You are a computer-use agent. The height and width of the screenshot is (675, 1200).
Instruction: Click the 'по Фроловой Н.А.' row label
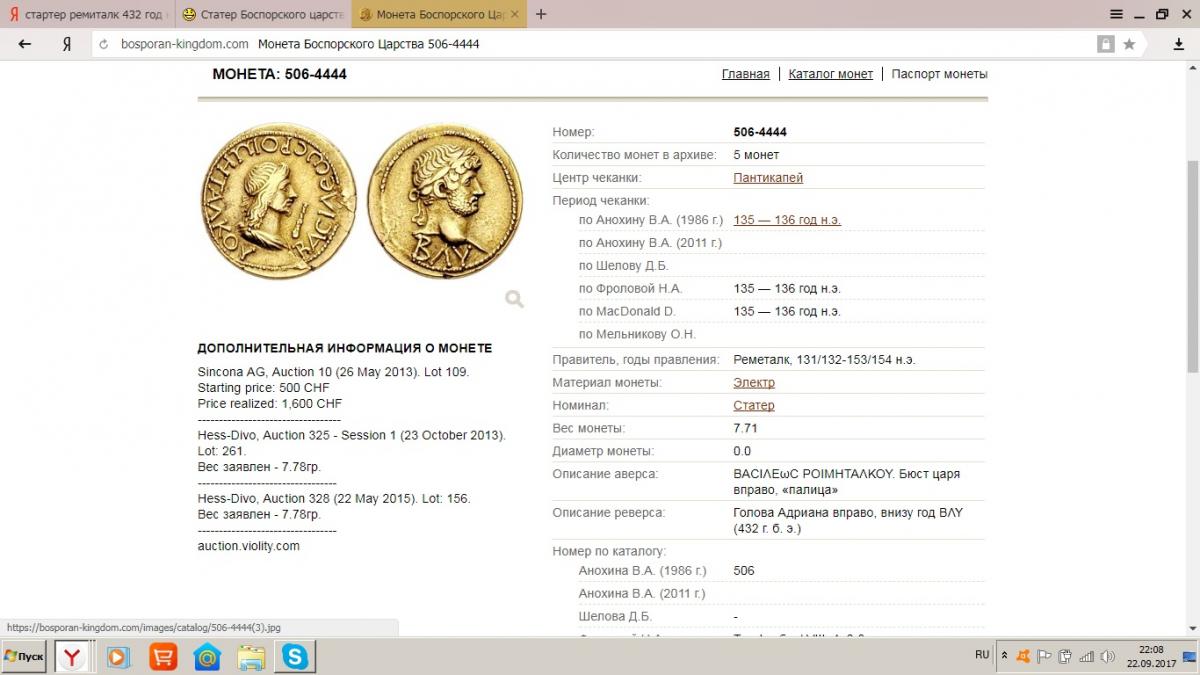click(x=630, y=289)
